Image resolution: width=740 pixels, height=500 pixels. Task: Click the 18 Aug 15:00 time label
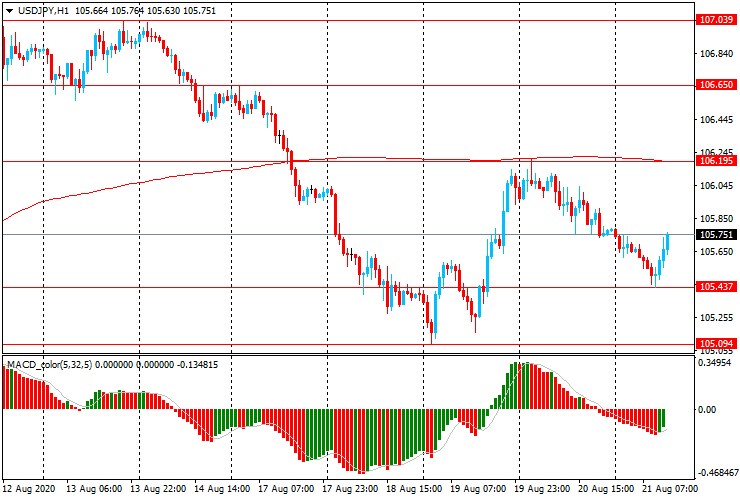[414, 488]
